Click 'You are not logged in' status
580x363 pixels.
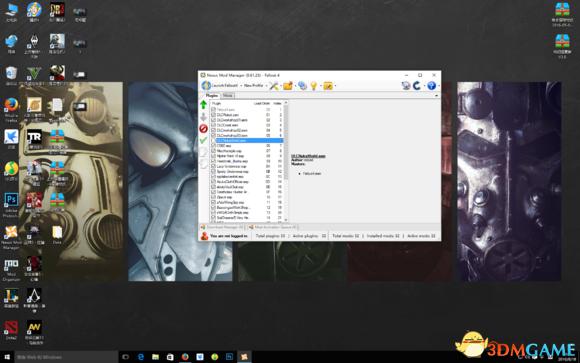tap(229, 236)
